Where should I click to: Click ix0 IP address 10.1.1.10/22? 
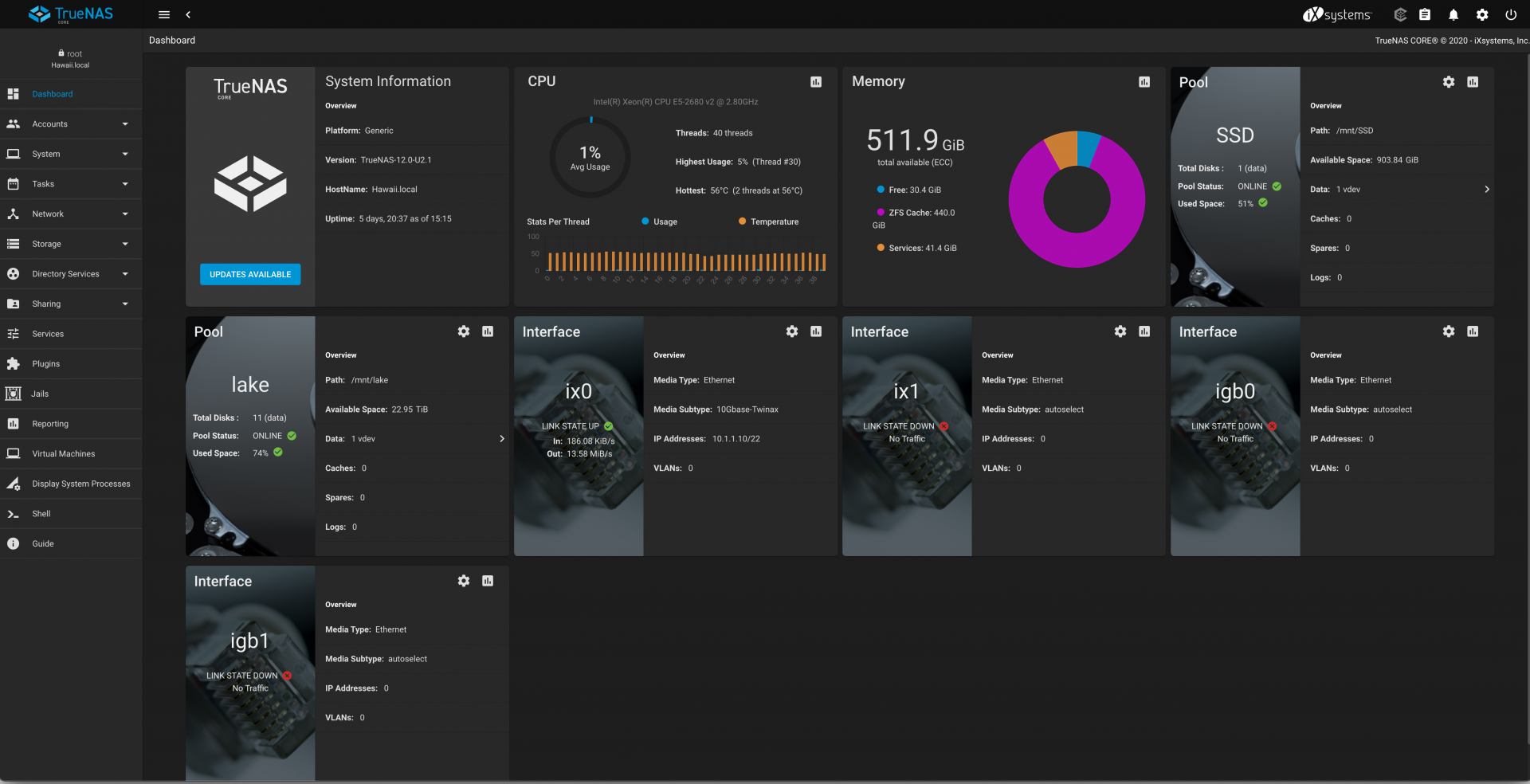(736, 439)
